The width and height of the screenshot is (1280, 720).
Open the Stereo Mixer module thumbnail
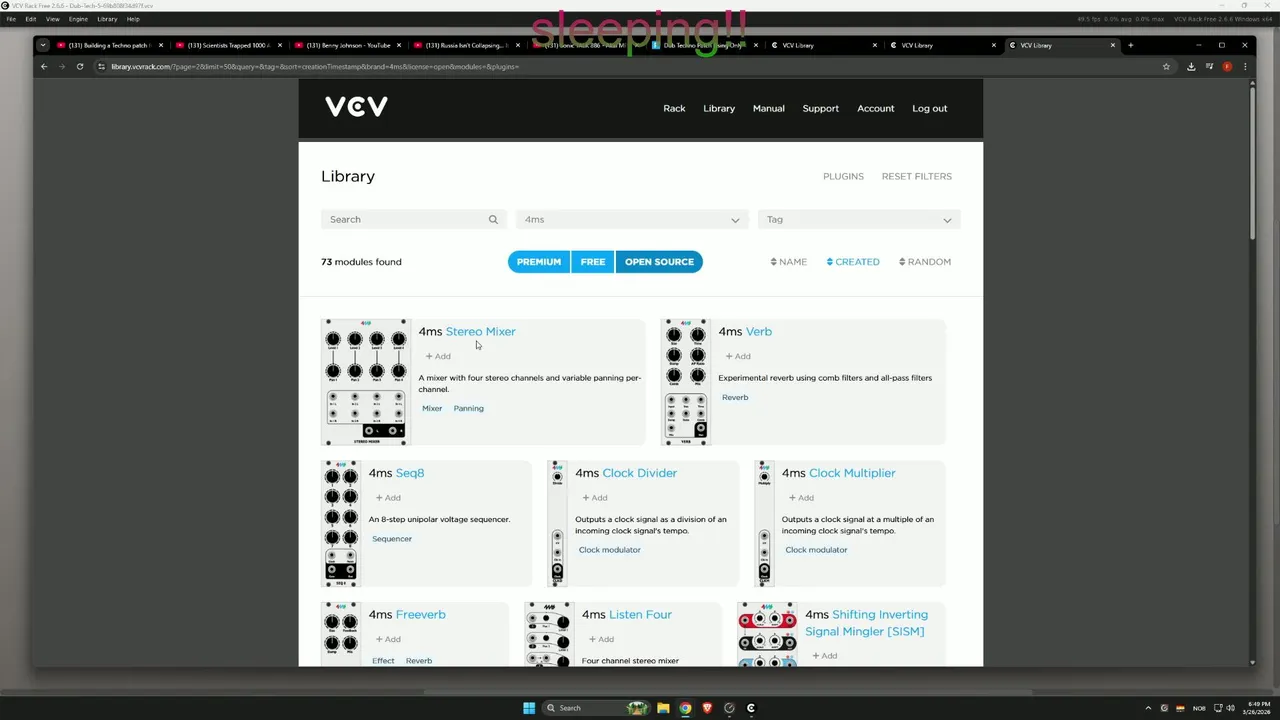pos(366,382)
